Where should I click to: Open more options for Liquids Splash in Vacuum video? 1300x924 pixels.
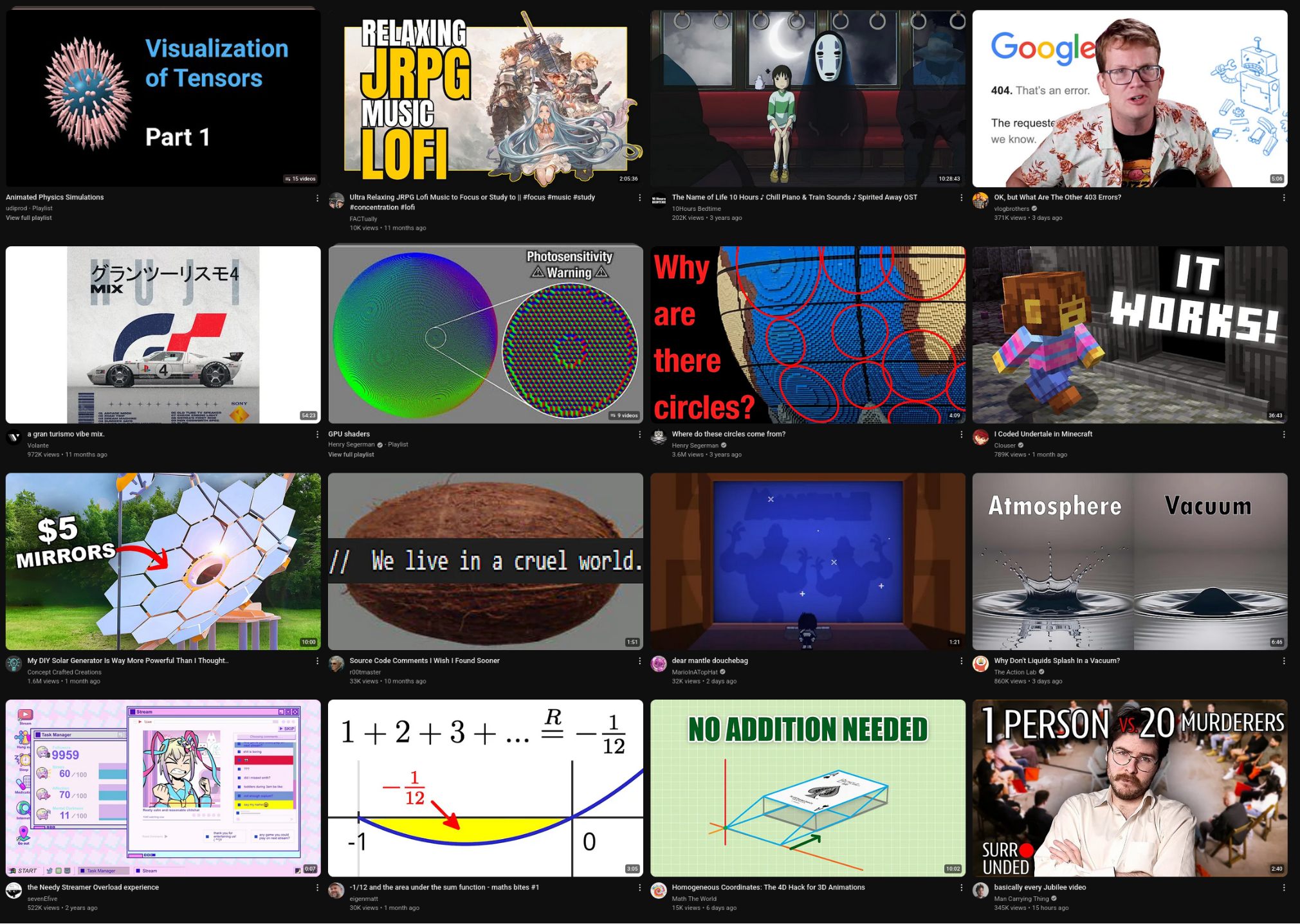point(1284,661)
